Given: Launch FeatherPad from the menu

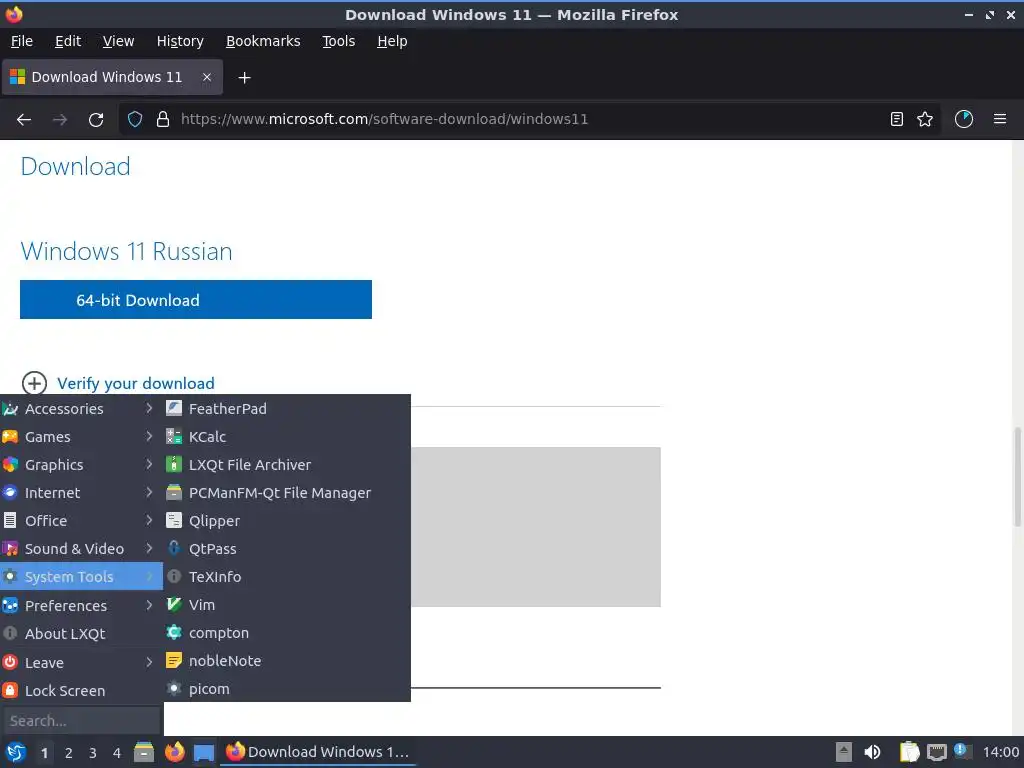Looking at the screenshot, I should 287,409.
